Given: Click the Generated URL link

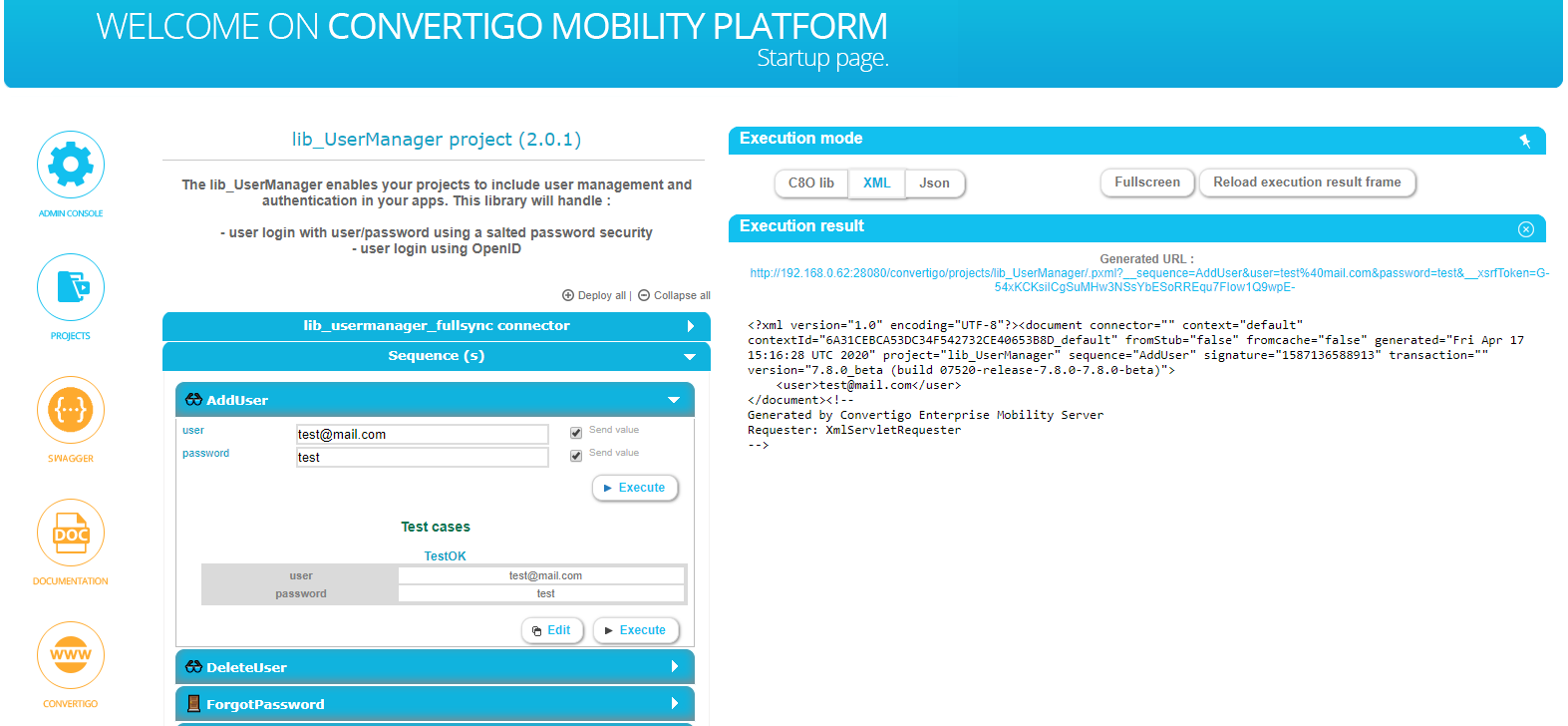Looking at the screenshot, I should tap(1149, 280).
